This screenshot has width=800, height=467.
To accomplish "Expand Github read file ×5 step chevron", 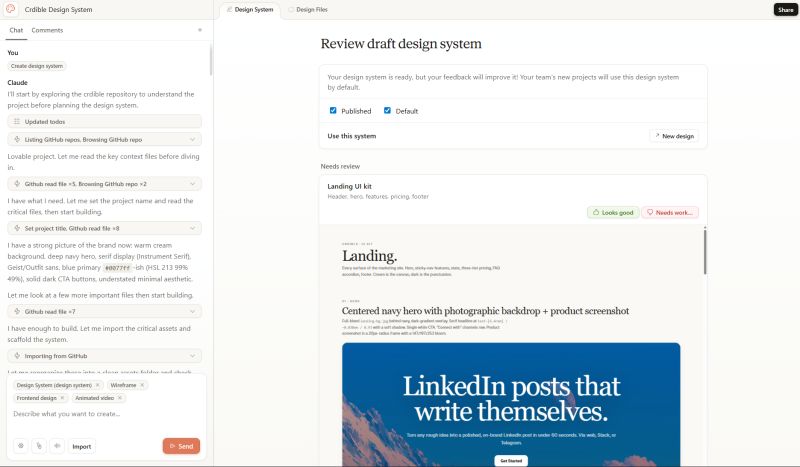I will point(192,184).
